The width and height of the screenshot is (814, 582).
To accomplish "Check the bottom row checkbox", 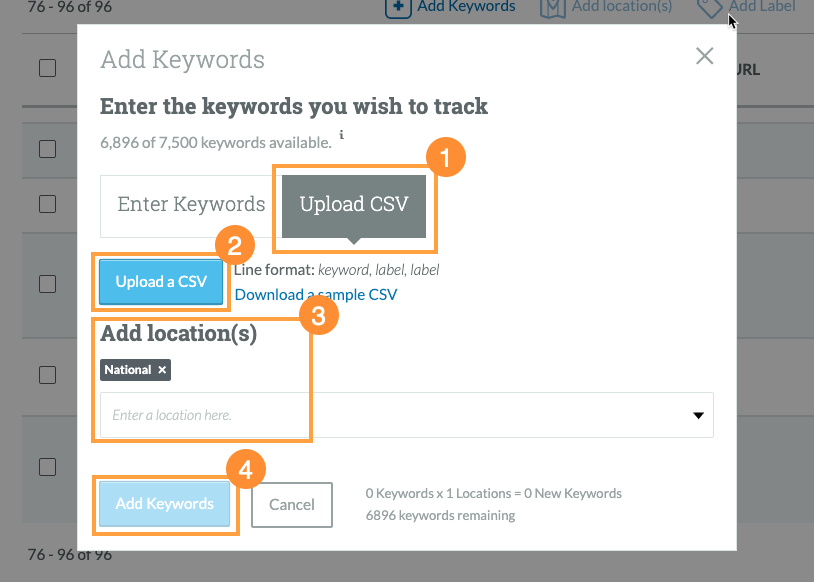I will pyautogui.click(x=47, y=467).
